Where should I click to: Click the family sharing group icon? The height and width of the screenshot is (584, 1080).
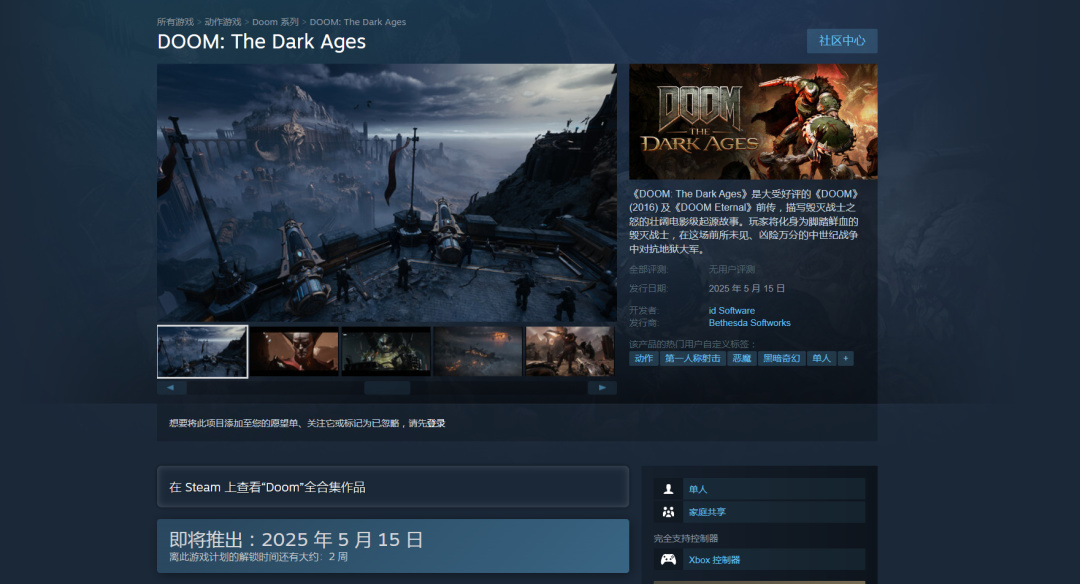point(668,512)
